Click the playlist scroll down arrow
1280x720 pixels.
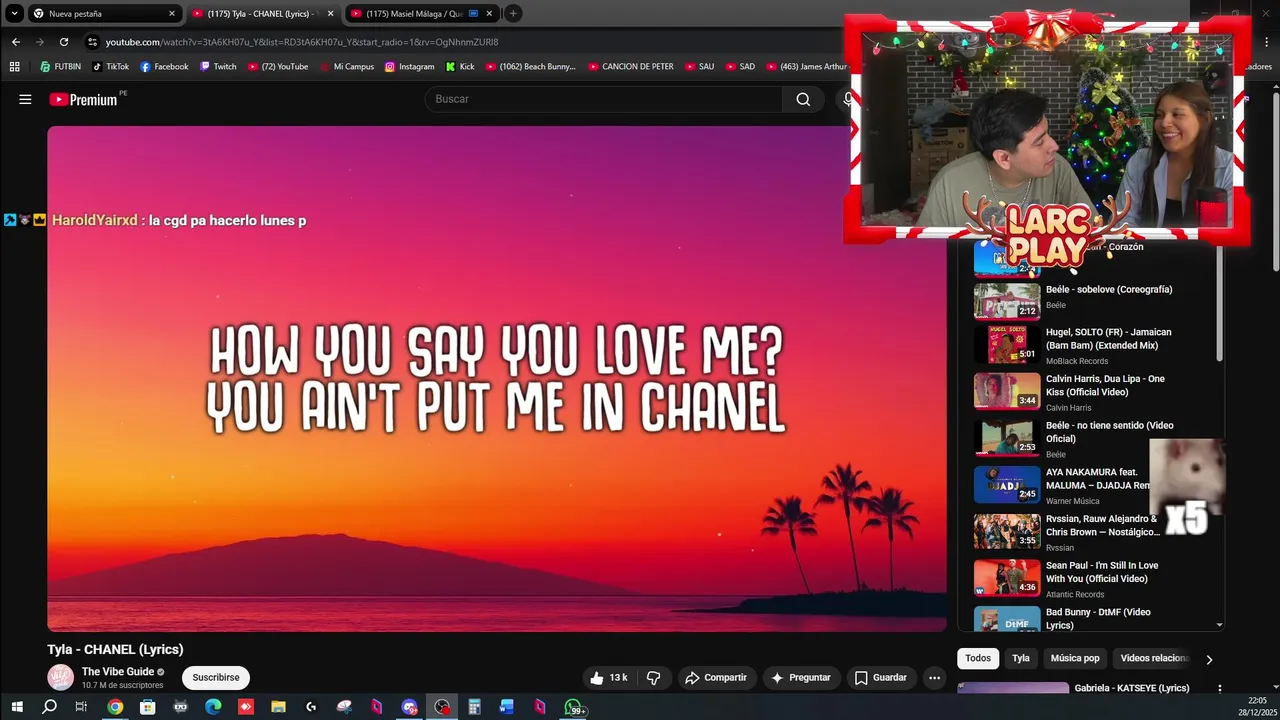coord(1219,625)
